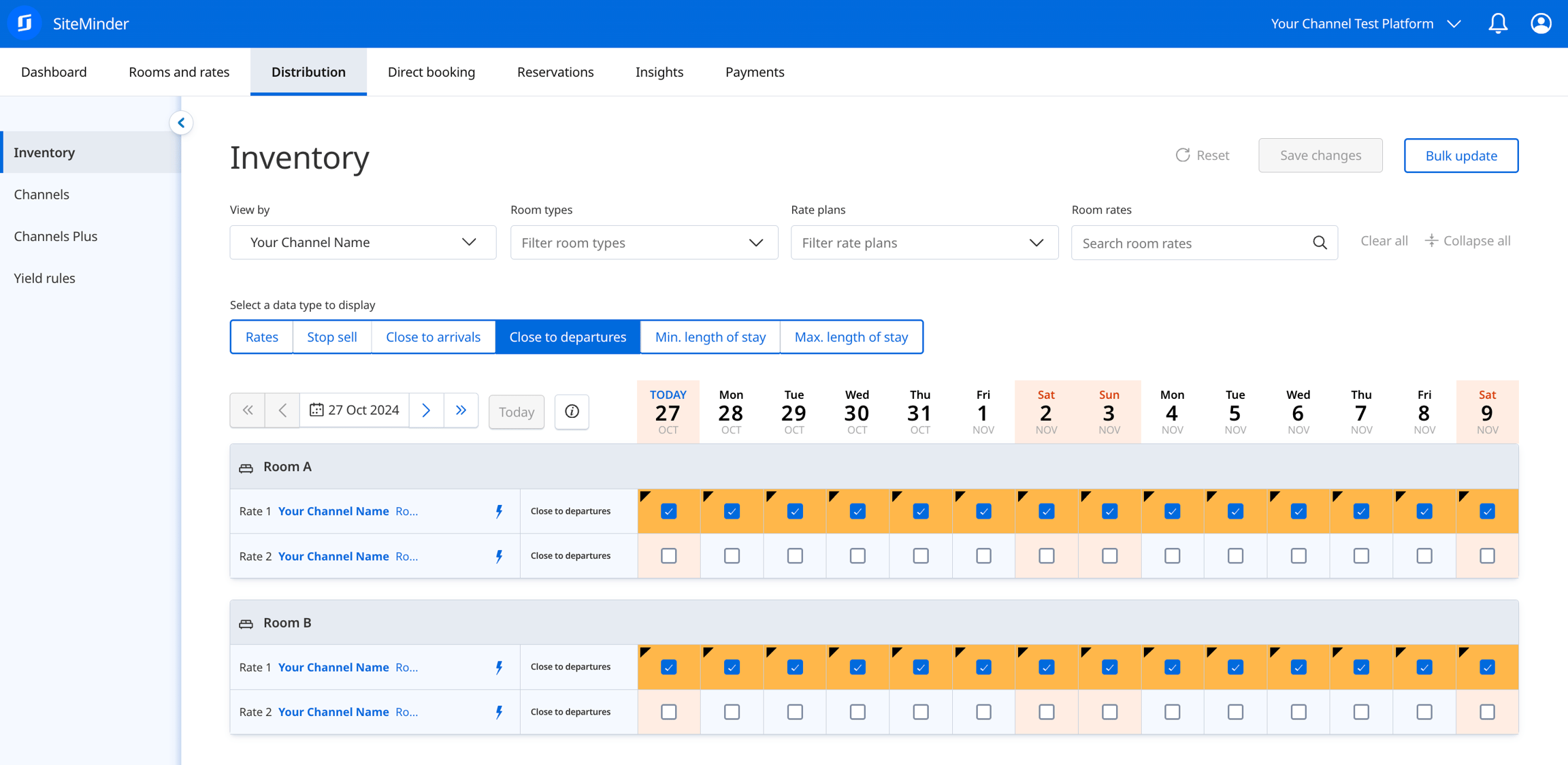Click the info icon beside Today
The width and height of the screenshot is (1568, 765).
click(x=572, y=411)
